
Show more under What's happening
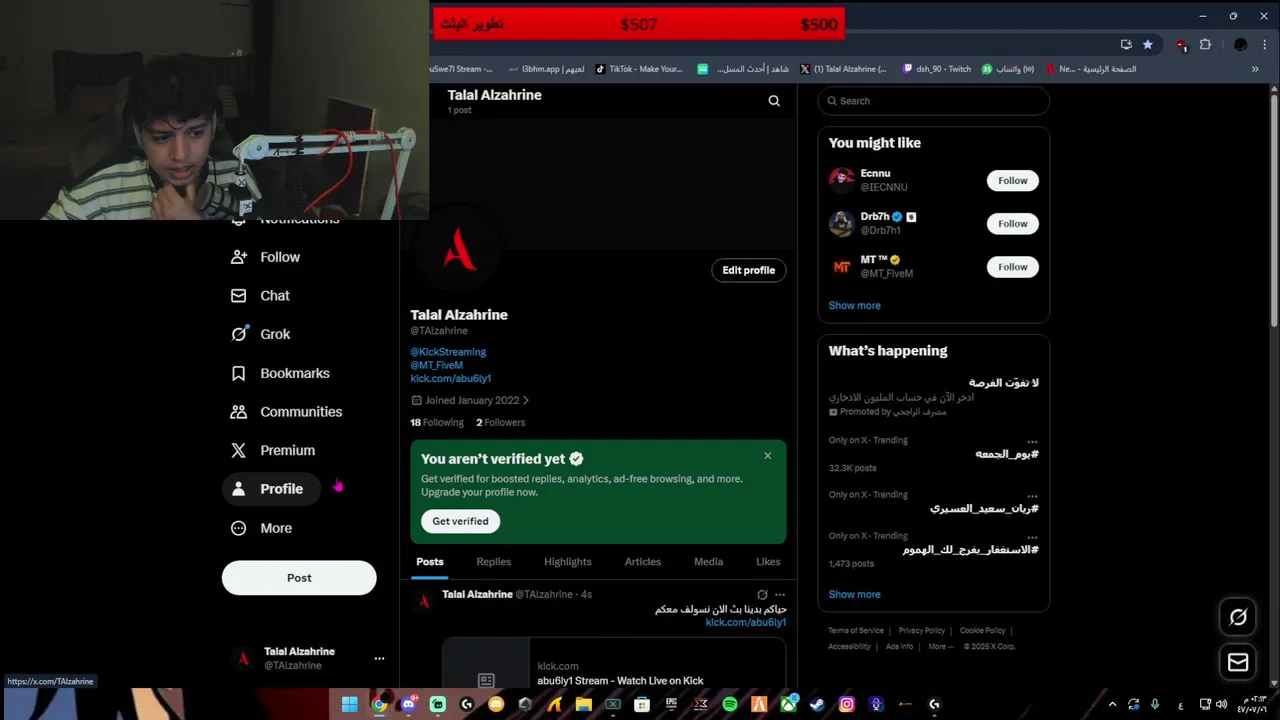tap(855, 594)
